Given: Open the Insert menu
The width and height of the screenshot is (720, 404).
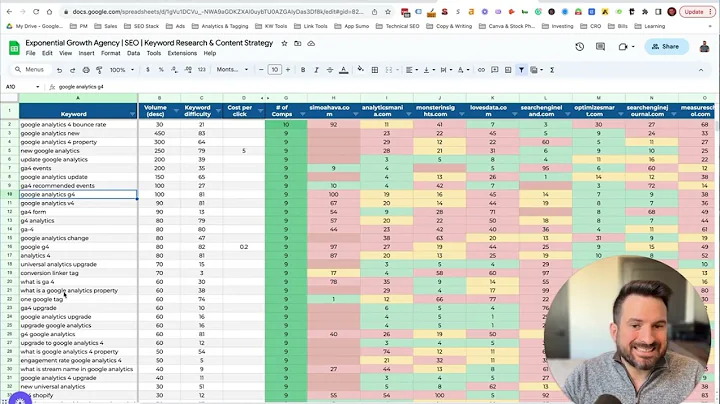Looking at the screenshot, I should (86, 53).
